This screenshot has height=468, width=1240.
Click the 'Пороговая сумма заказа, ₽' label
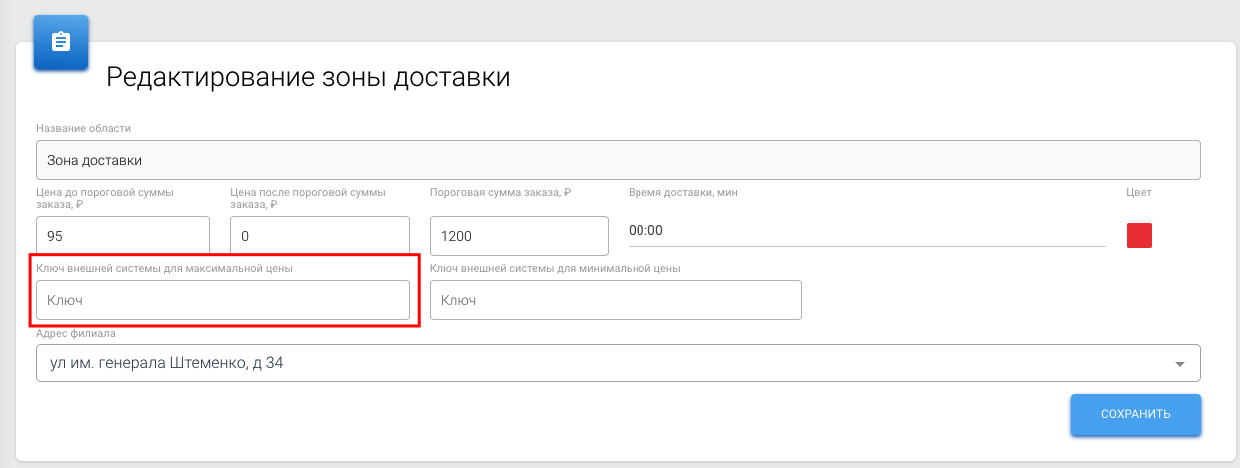tap(499, 192)
